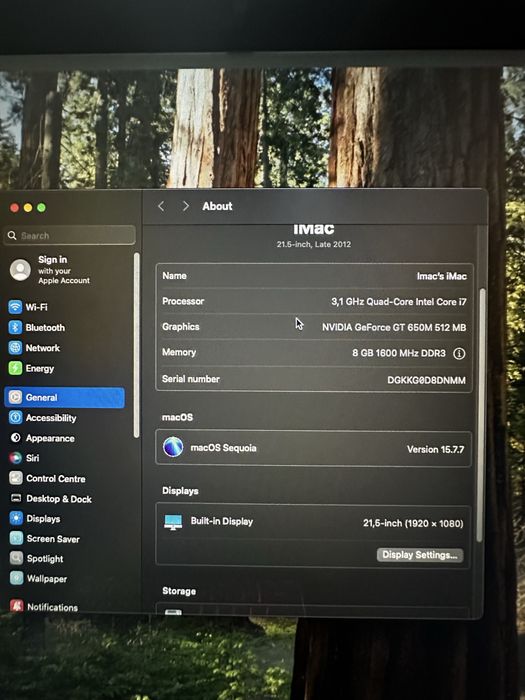Click the Memory info icon
The width and height of the screenshot is (525, 700).
[459, 354]
